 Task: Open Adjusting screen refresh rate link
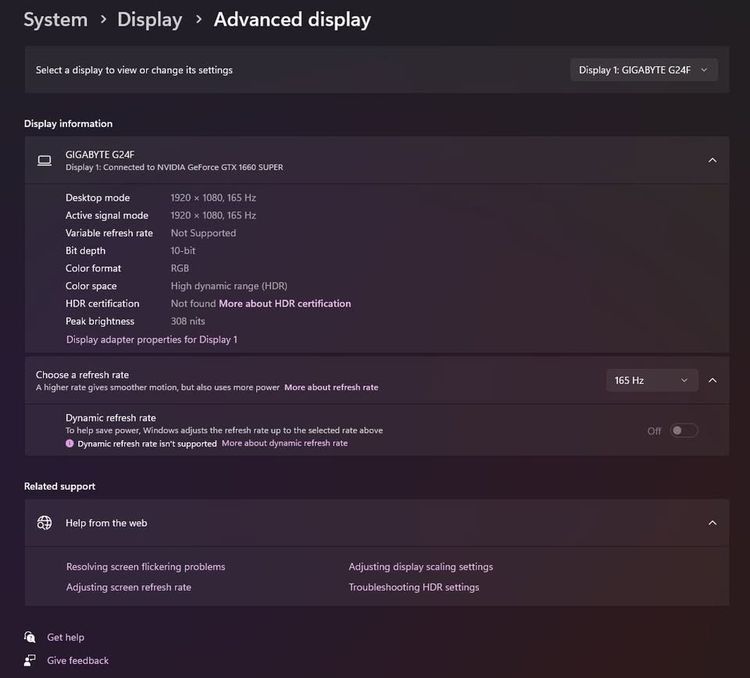(129, 588)
